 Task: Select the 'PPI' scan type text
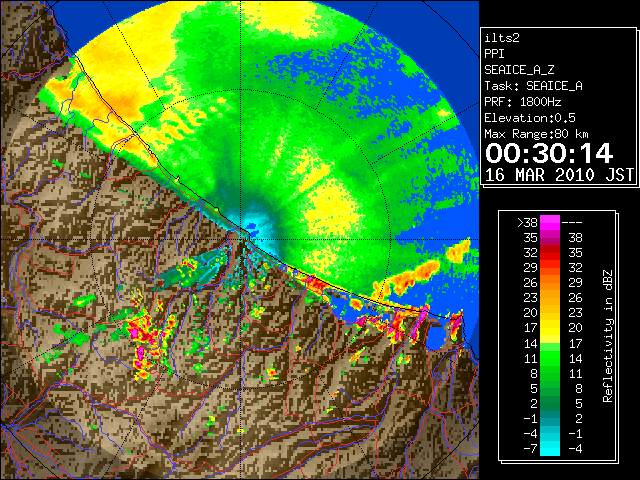(494, 54)
